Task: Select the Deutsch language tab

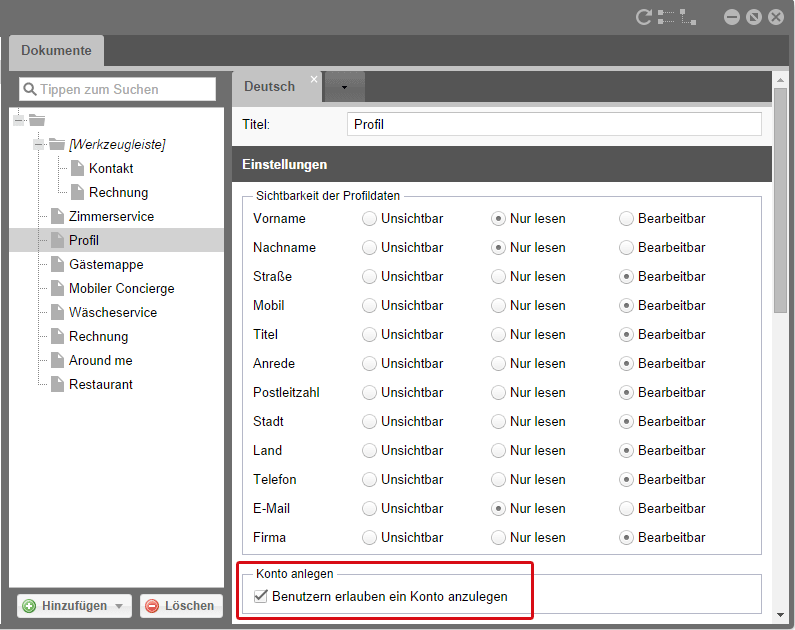Action: (x=270, y=87)
